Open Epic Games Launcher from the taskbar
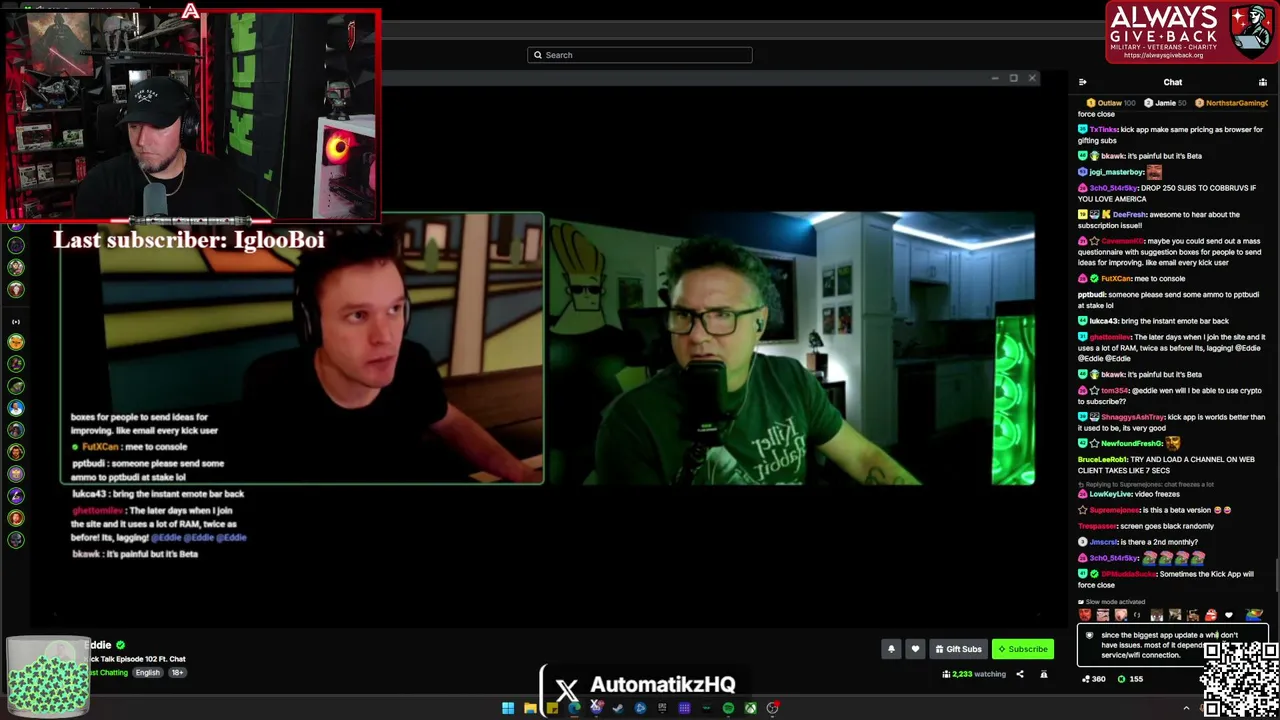Viewport: 1280px width, 720px height. pos(662,708)
